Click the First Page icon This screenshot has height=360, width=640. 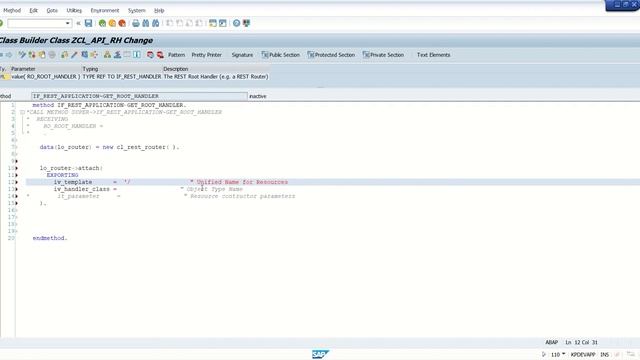coord(169,23)
